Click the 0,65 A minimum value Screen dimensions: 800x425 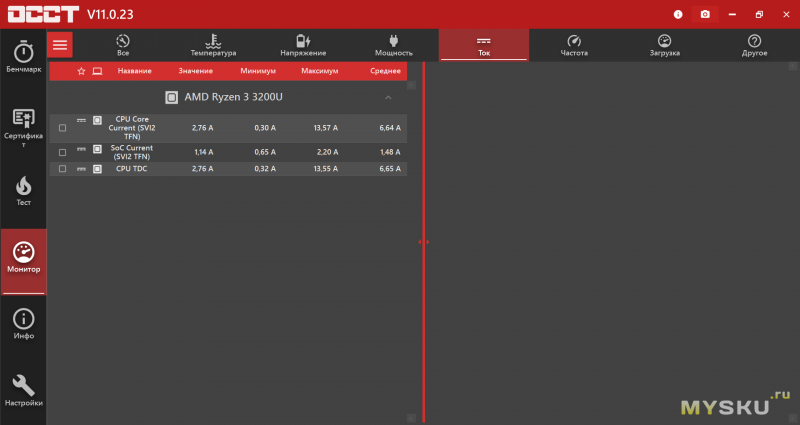[265, 152]
